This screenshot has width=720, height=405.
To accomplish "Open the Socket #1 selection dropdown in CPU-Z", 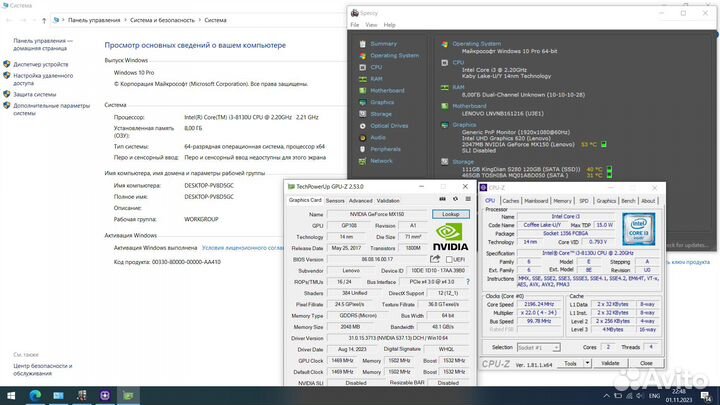I will pos(539,348).
